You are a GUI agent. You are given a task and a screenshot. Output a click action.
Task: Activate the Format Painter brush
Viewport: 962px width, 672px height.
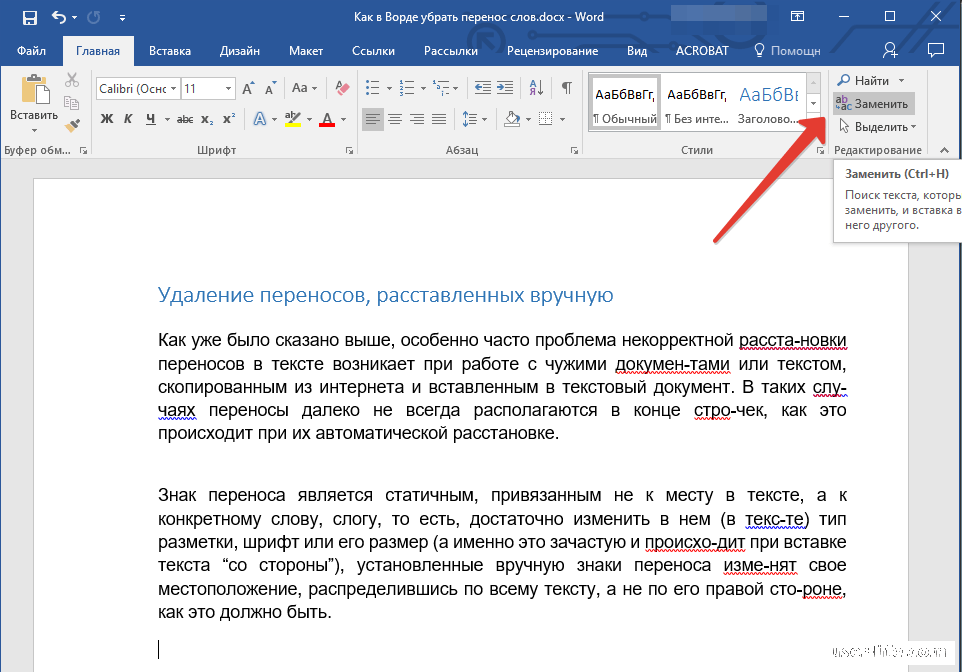[72, 125]
